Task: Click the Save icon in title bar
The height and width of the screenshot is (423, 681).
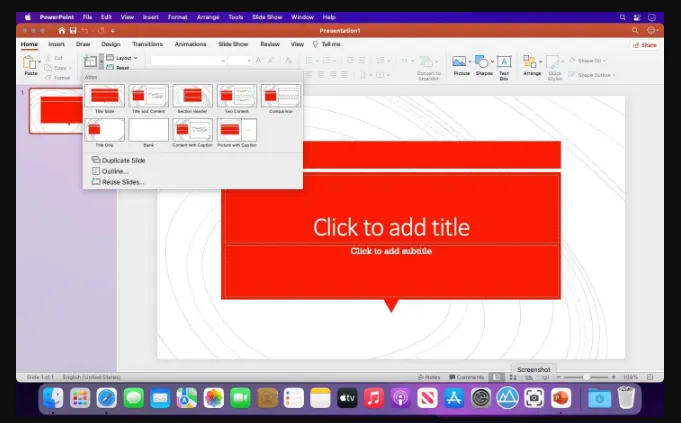Action: point(73,30)
